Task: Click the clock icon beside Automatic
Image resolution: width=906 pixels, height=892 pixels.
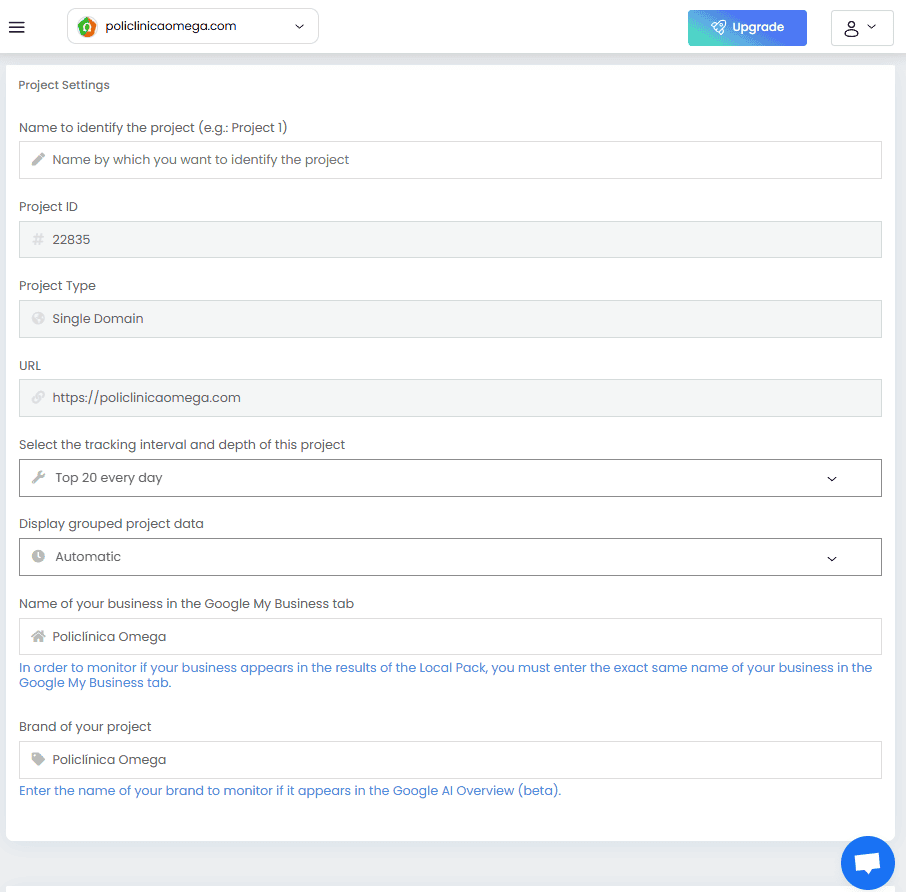Action: 39,557
